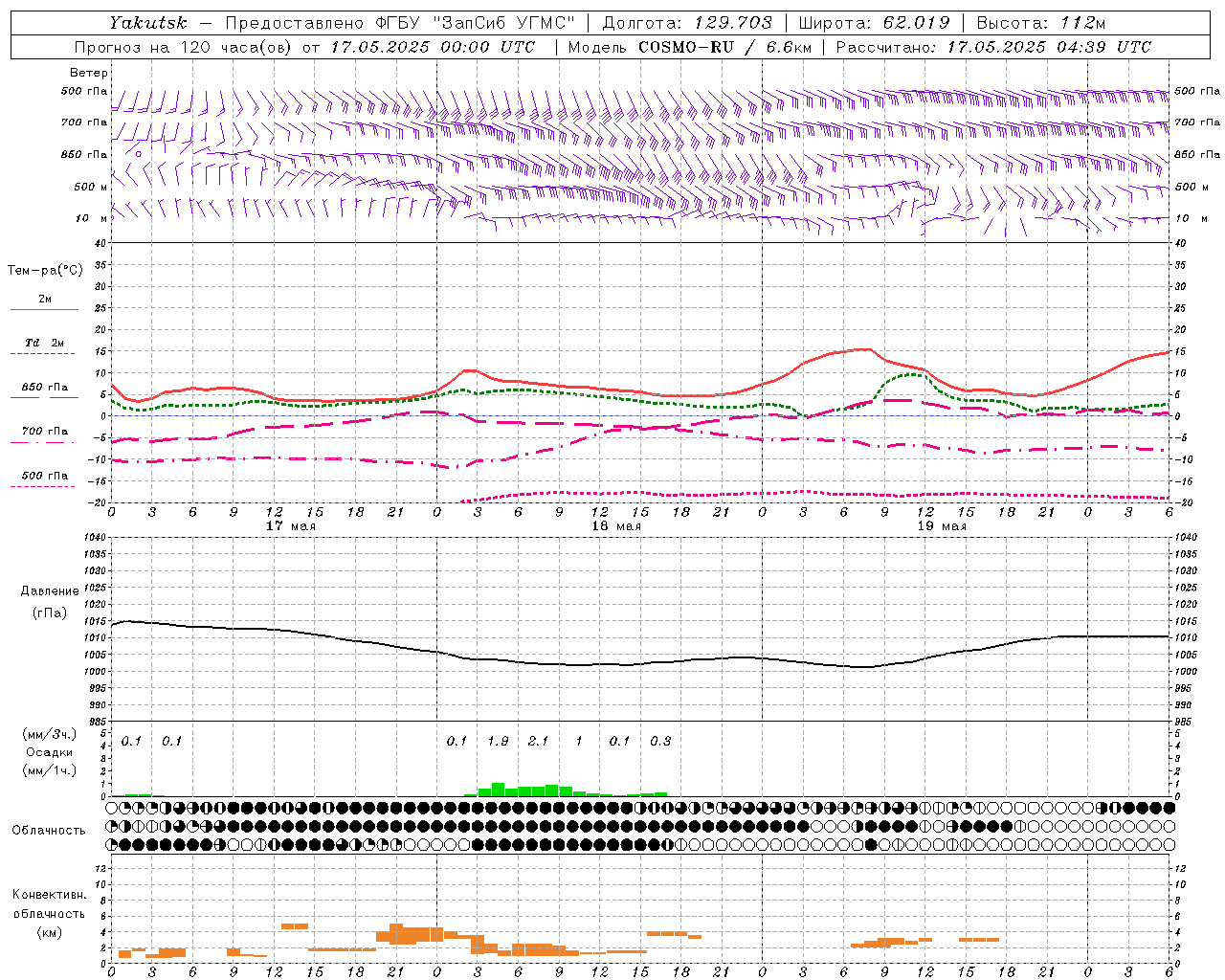The width and height of the screenshot is (1225, 980).
Task: Click the "Yakutsk" station title
Action: pyautogui.click(x=148, y=23)
